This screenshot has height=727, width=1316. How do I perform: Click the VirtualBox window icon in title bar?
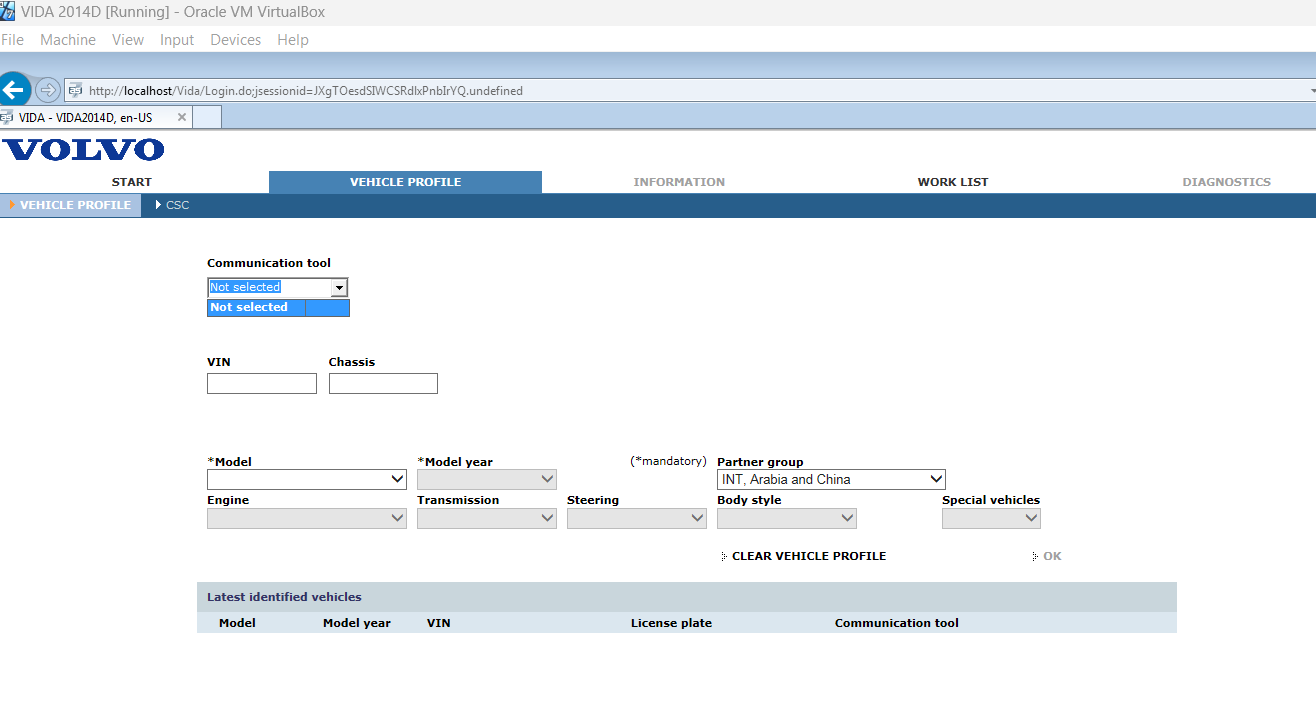point(9,12)
